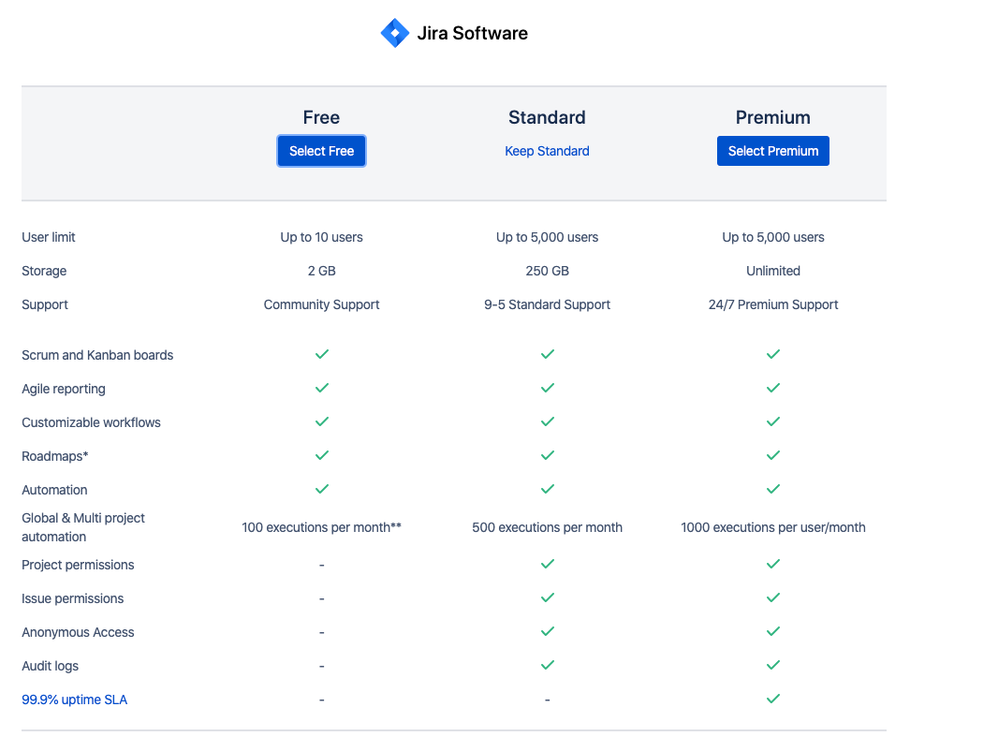Click the 'Roadmaps*' label
The image size is (998, 739).
(55, 456)
